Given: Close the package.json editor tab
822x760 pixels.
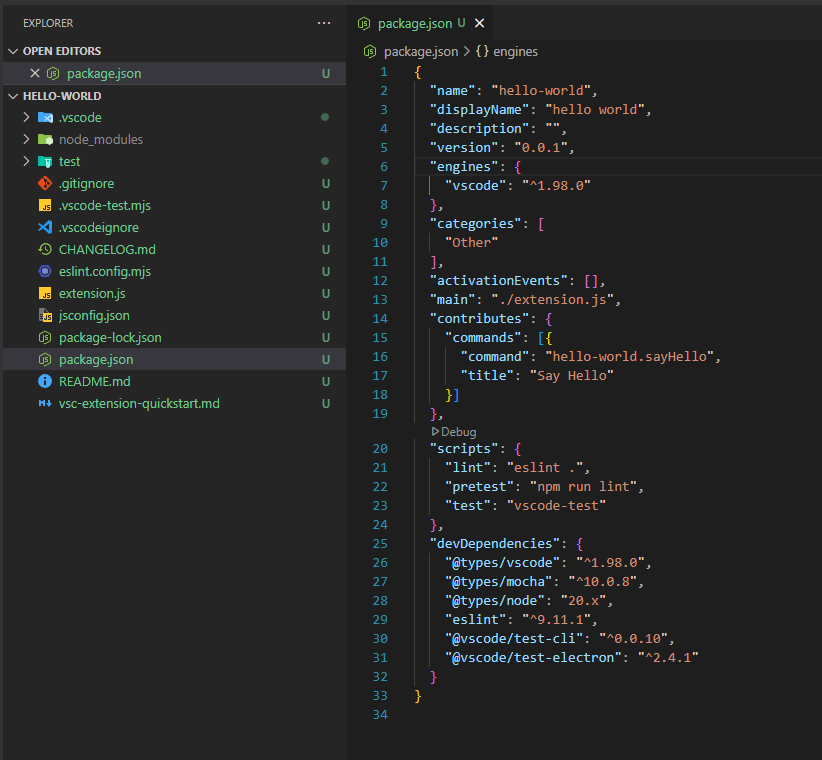Looking at the screenshot, I should [479, 23].
